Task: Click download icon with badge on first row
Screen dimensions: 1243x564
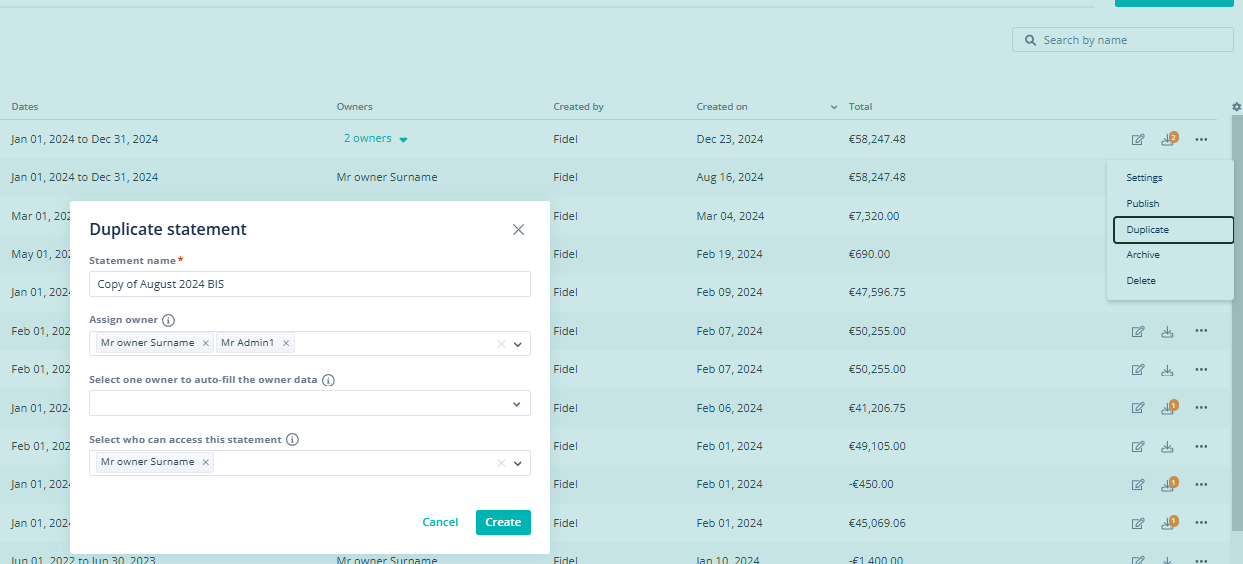Action: [x=1168, y=139]
